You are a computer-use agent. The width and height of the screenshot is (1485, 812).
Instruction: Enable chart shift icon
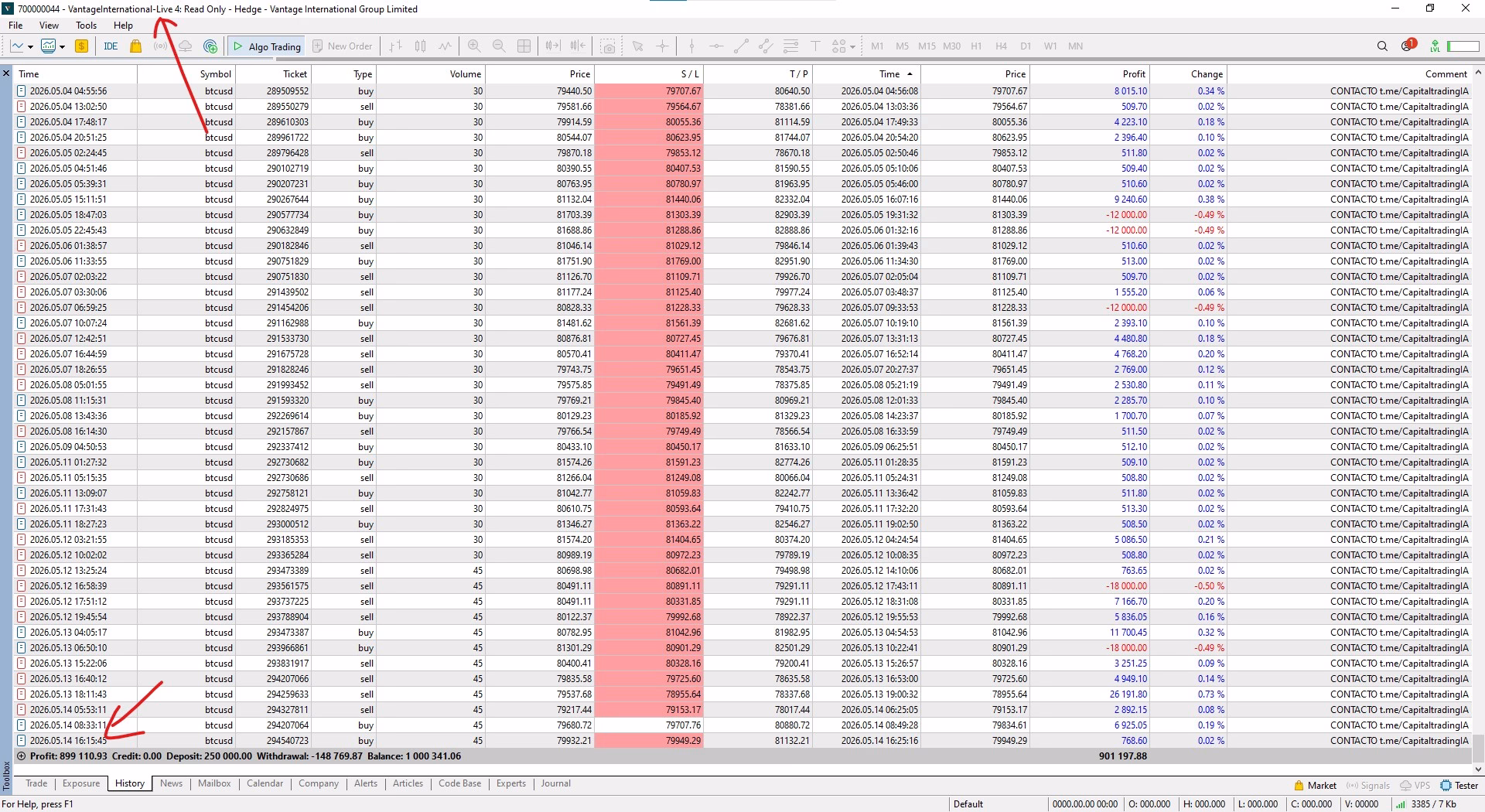point(578,46)
